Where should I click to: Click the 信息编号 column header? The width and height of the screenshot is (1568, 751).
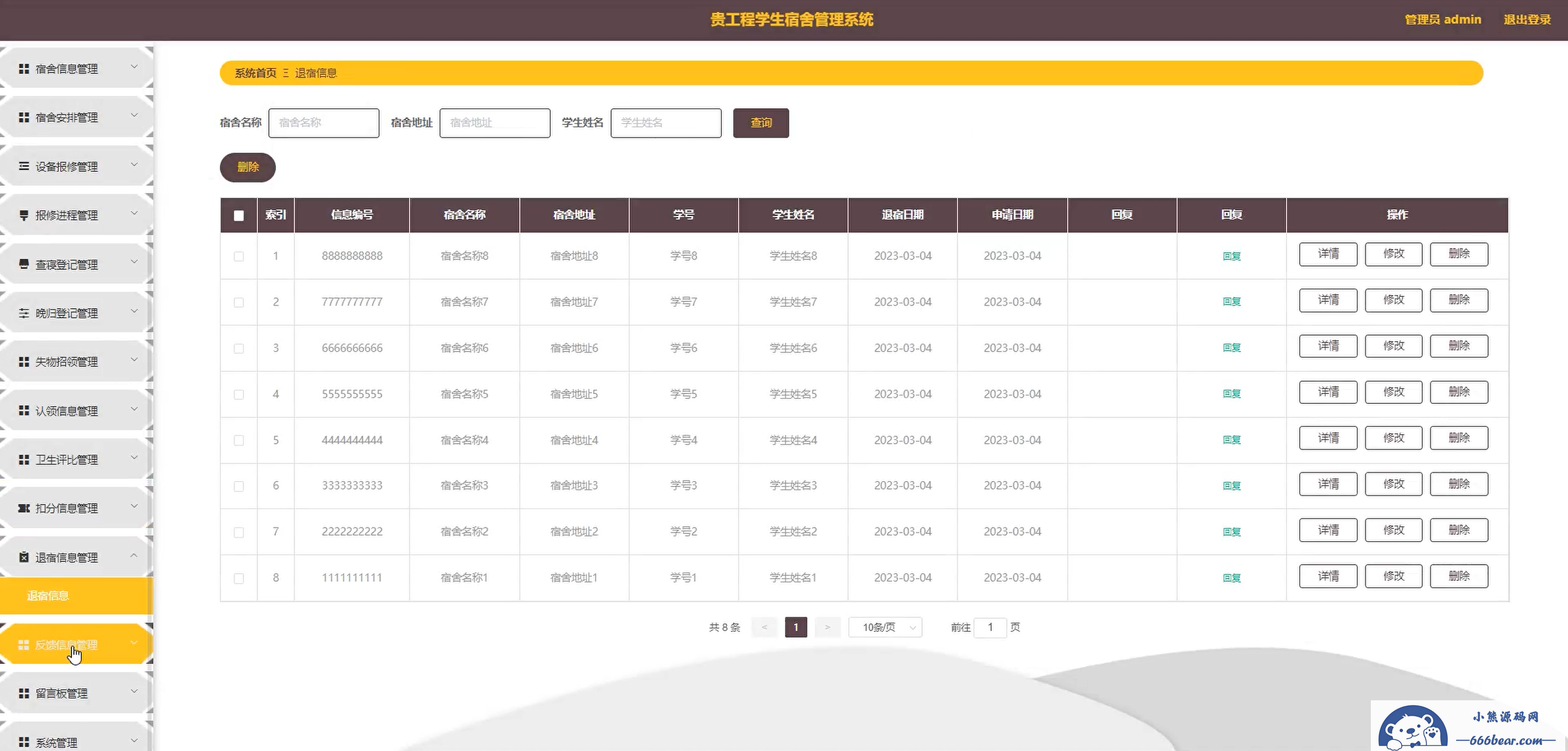352,215
